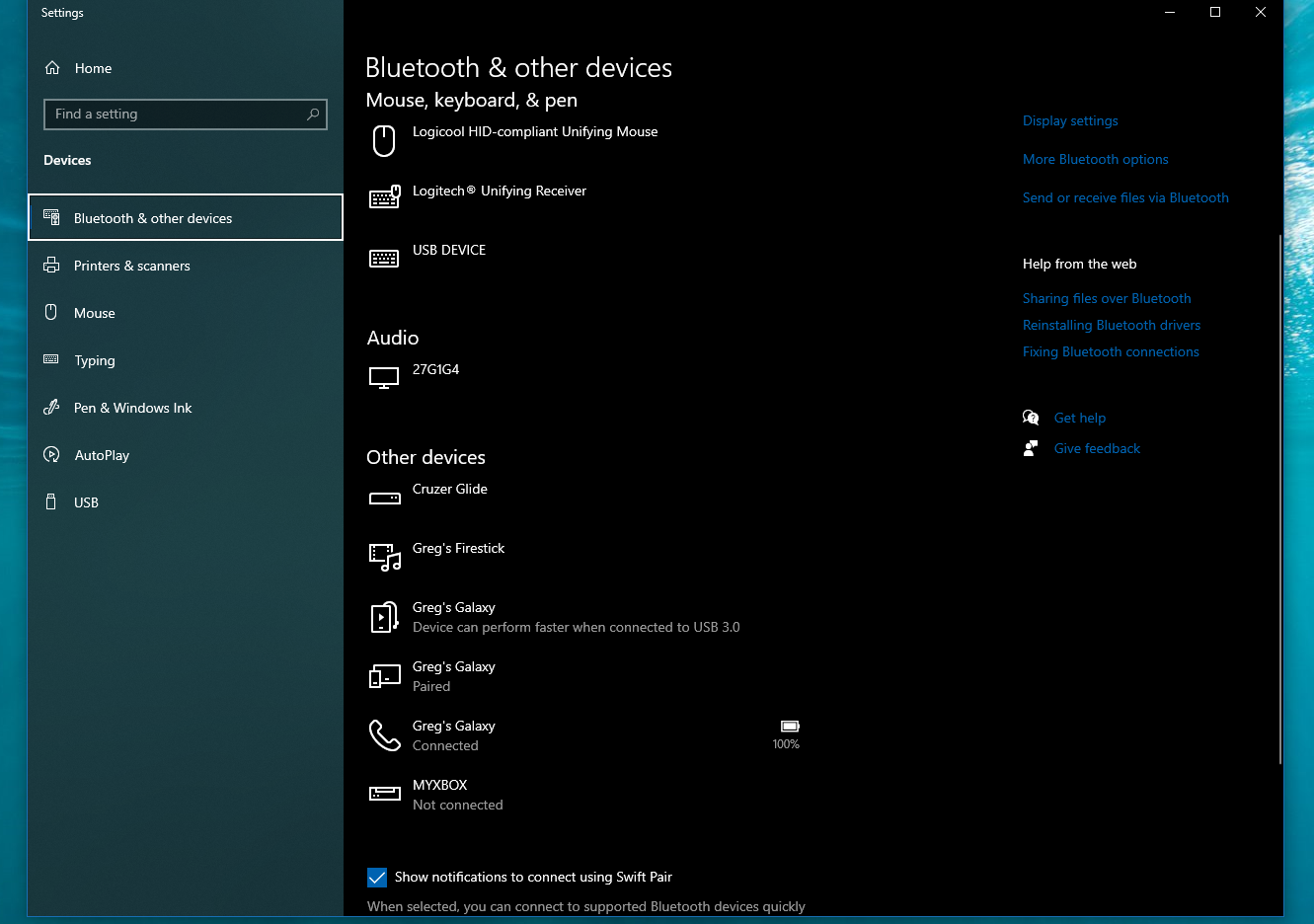Select the USB DEVICE entry
The height and width of the screenshot is (924, 1314).
(584, 260)
